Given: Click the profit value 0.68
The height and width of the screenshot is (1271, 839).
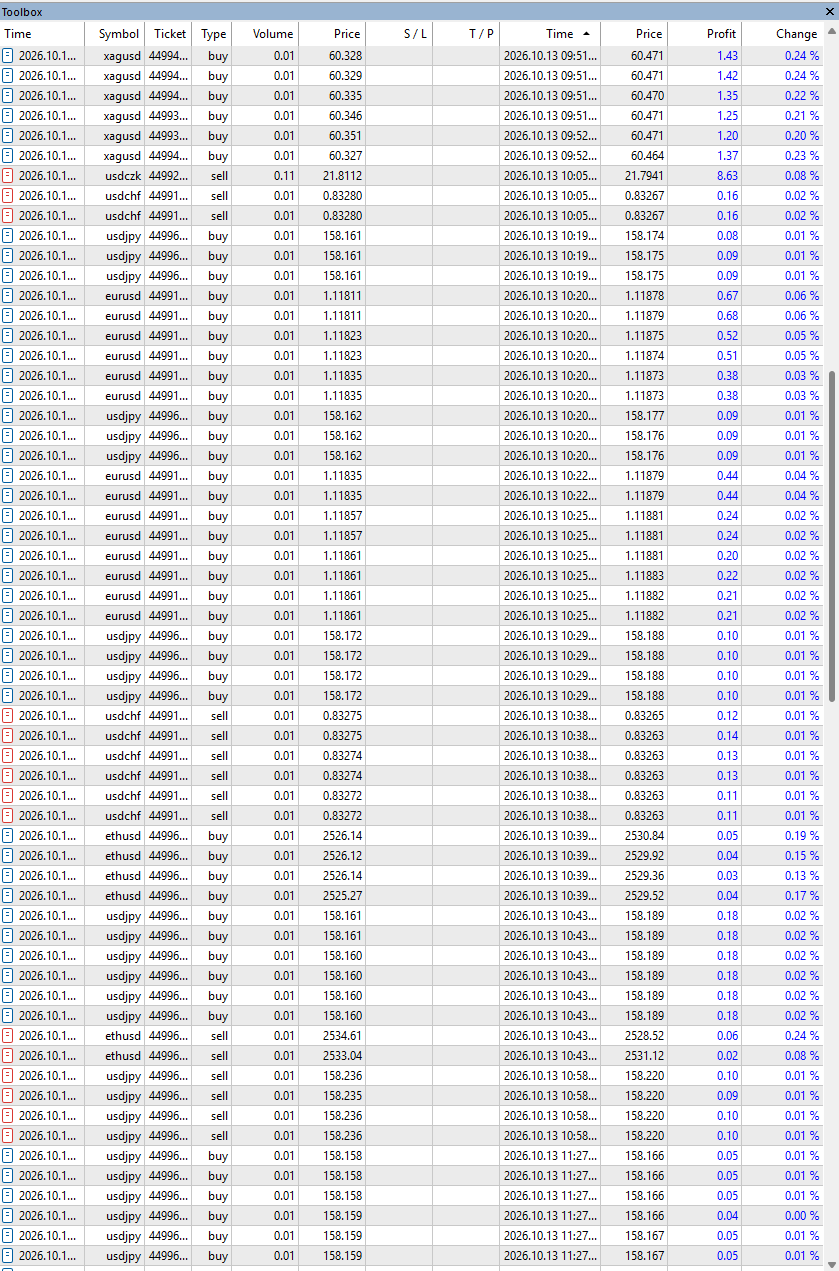Looking at the screenshot, I should 727,316.
